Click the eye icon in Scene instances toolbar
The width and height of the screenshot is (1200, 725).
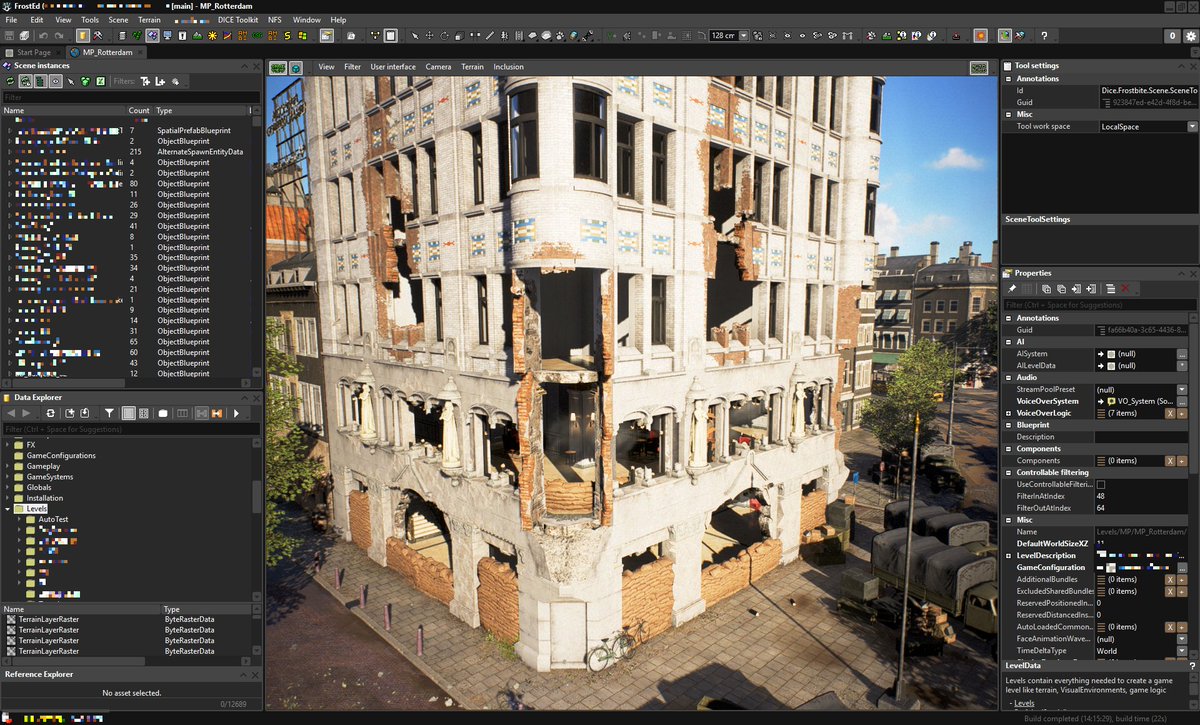coord(56,81)
